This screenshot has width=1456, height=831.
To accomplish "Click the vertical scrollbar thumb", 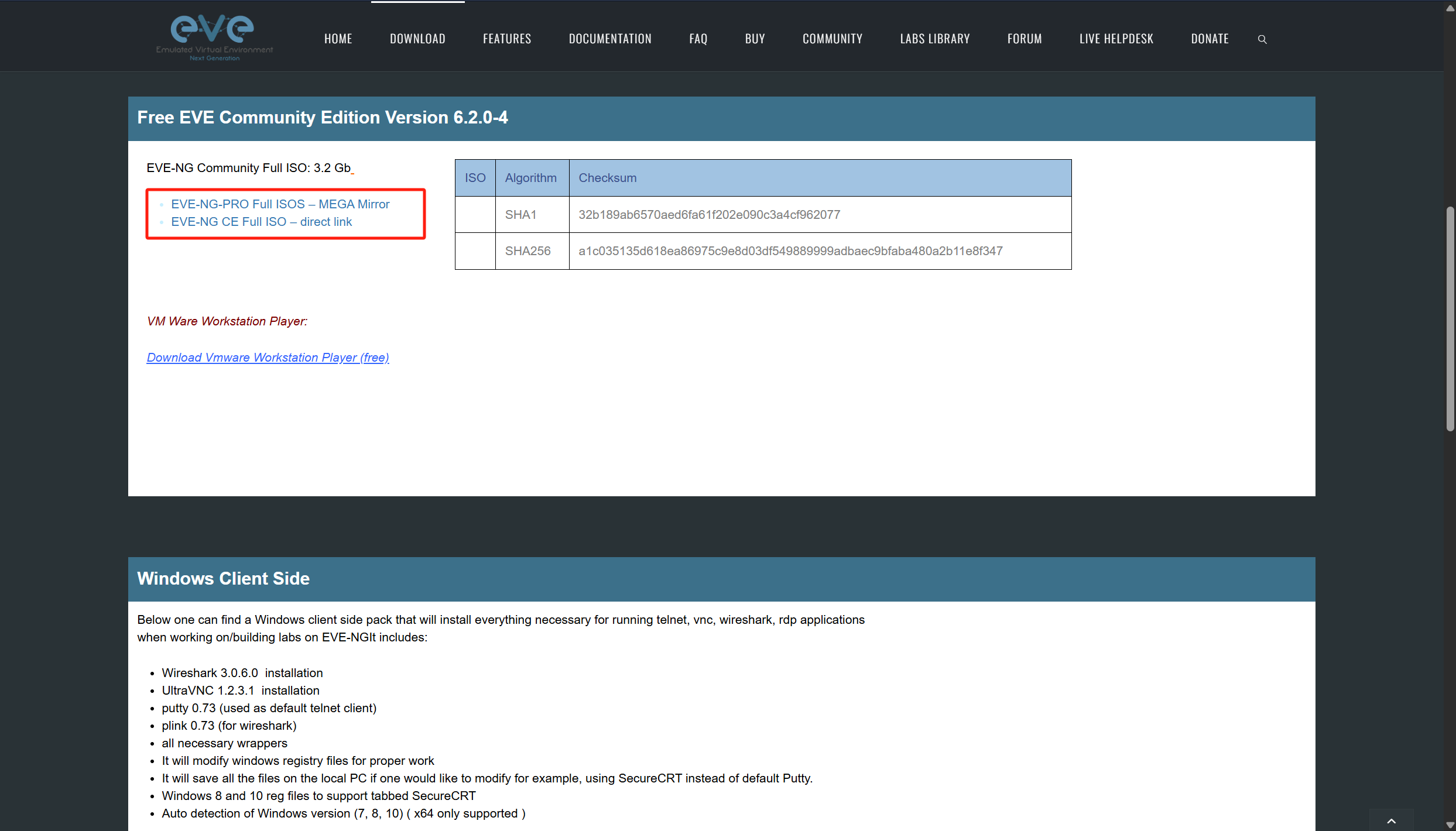I will coord(1450,319).
